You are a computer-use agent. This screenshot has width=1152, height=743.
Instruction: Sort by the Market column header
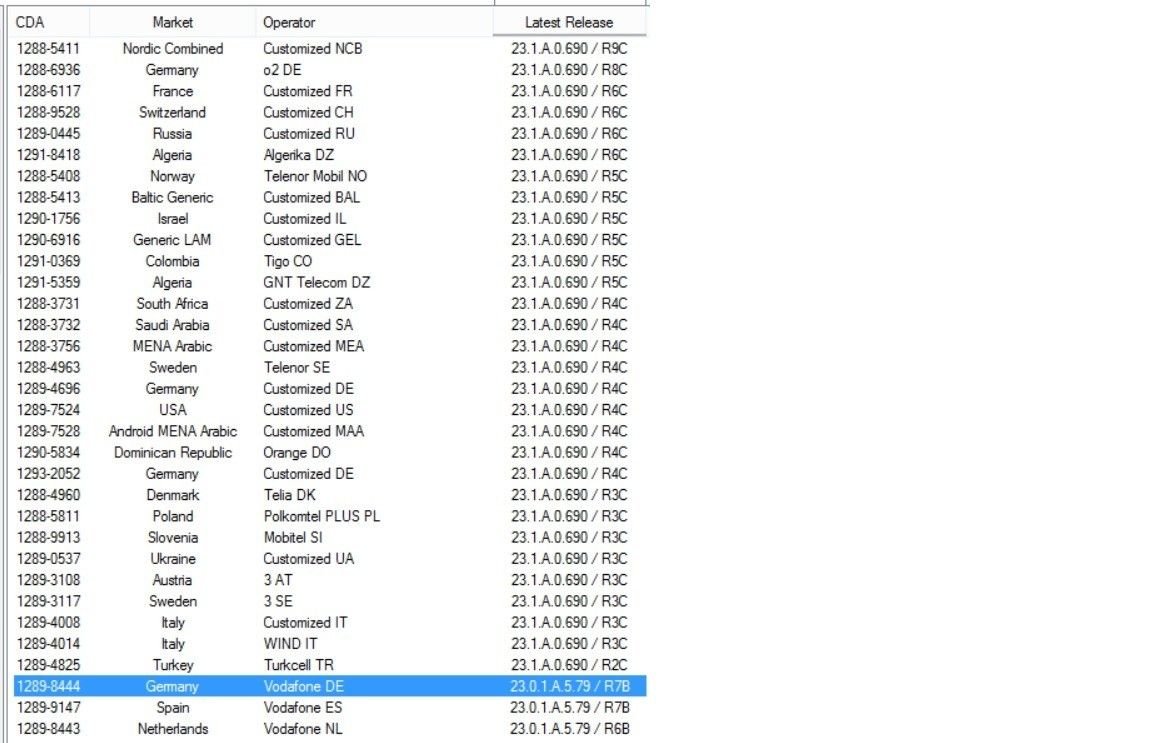[x=173, y=22]
